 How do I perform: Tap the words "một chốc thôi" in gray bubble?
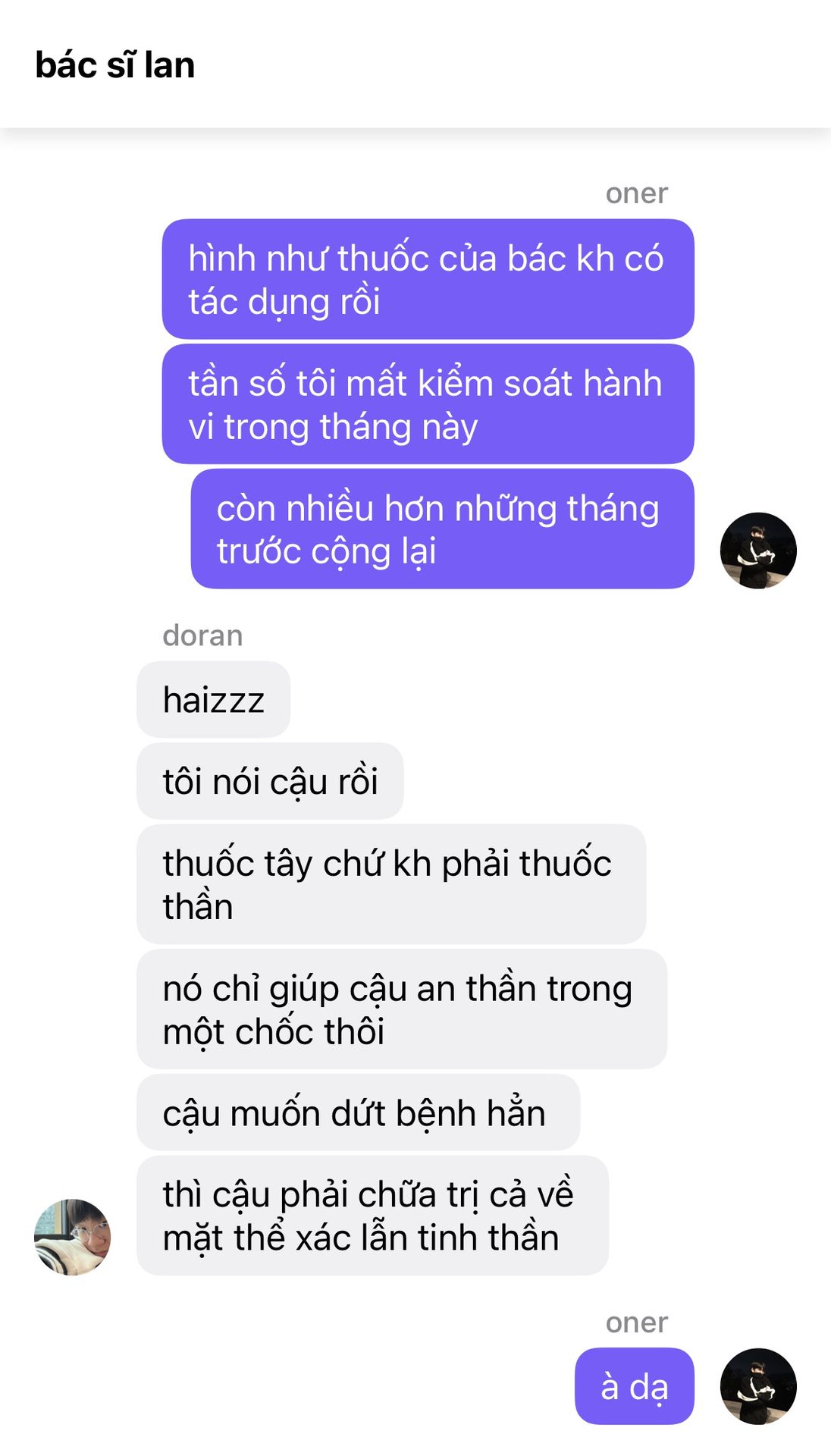tap(274, 1033)
